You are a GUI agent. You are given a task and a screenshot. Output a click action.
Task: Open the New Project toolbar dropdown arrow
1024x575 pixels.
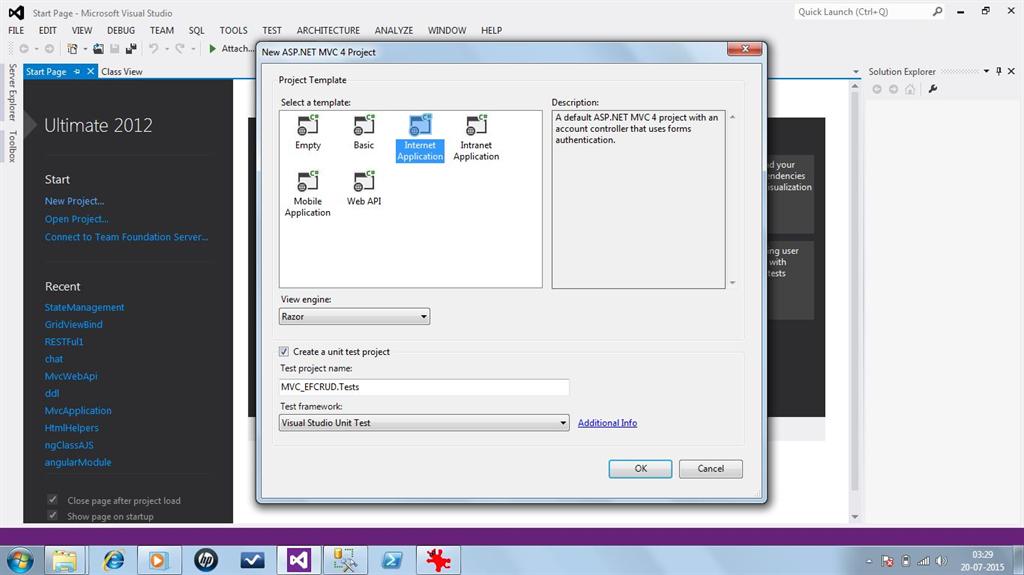tap(85, 49)
